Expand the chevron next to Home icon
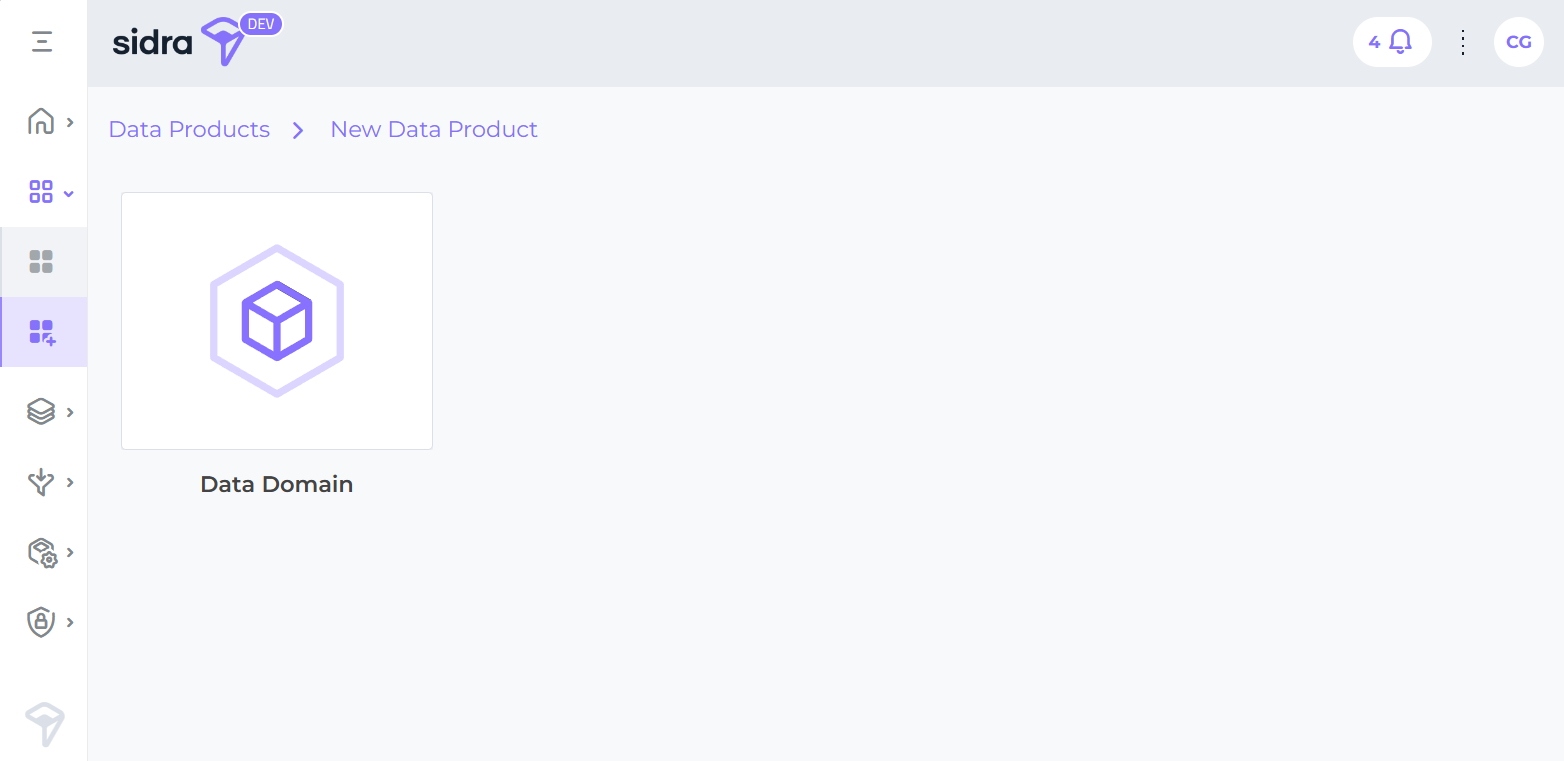 (70, 122)
